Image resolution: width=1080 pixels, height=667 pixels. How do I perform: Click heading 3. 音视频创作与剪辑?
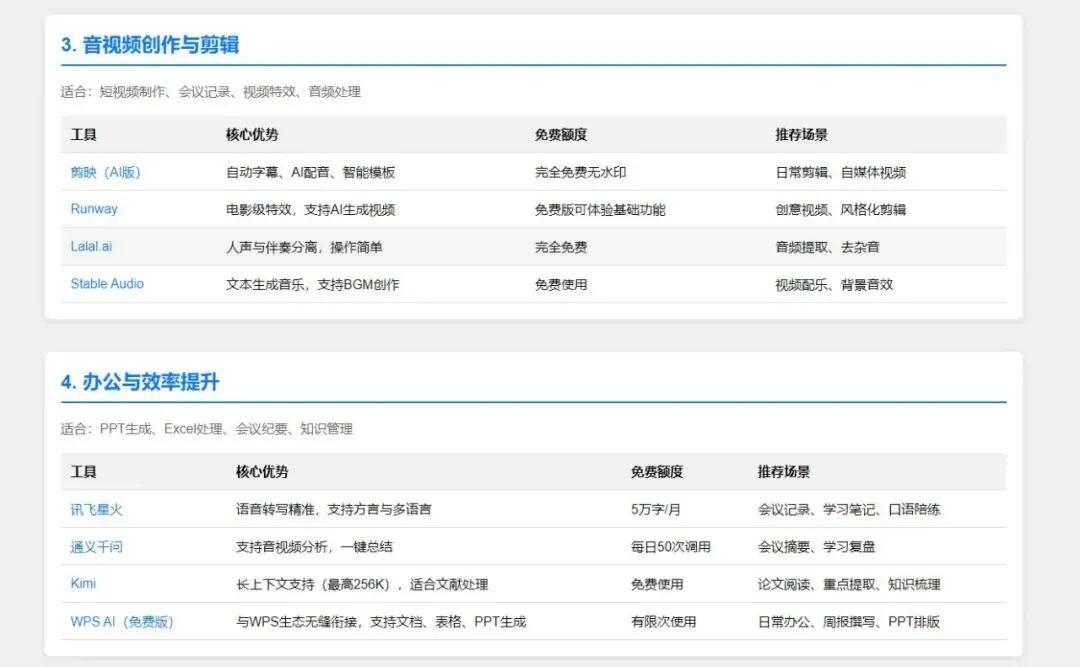point(149,45)
